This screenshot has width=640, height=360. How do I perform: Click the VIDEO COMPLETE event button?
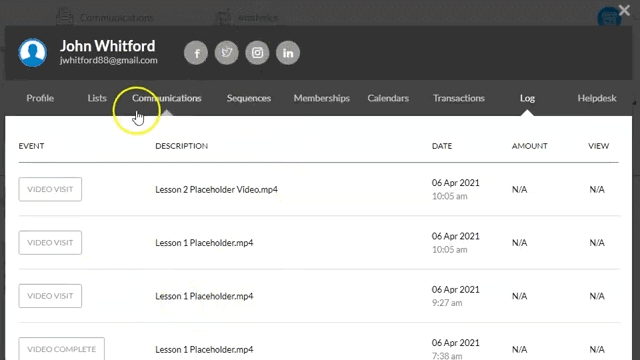pos(62,349)
